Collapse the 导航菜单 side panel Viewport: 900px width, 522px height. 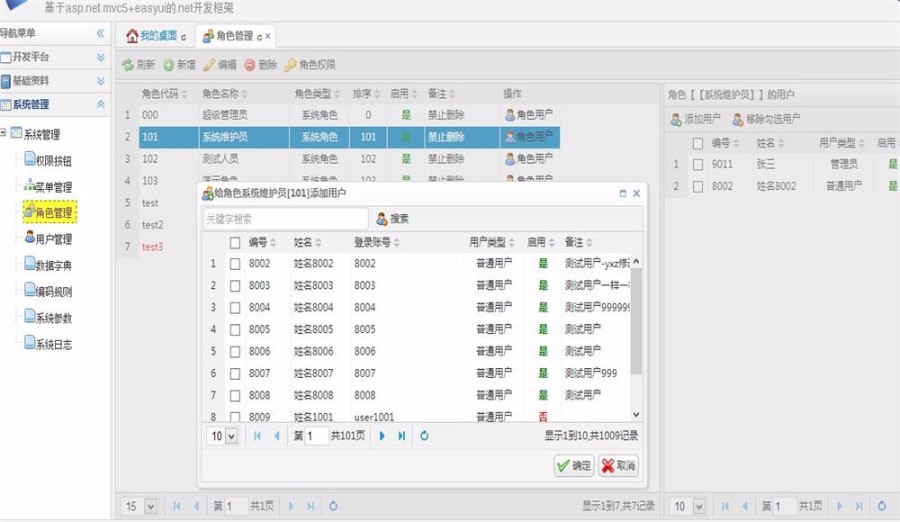pyautogui.click(x=100, y=33)
